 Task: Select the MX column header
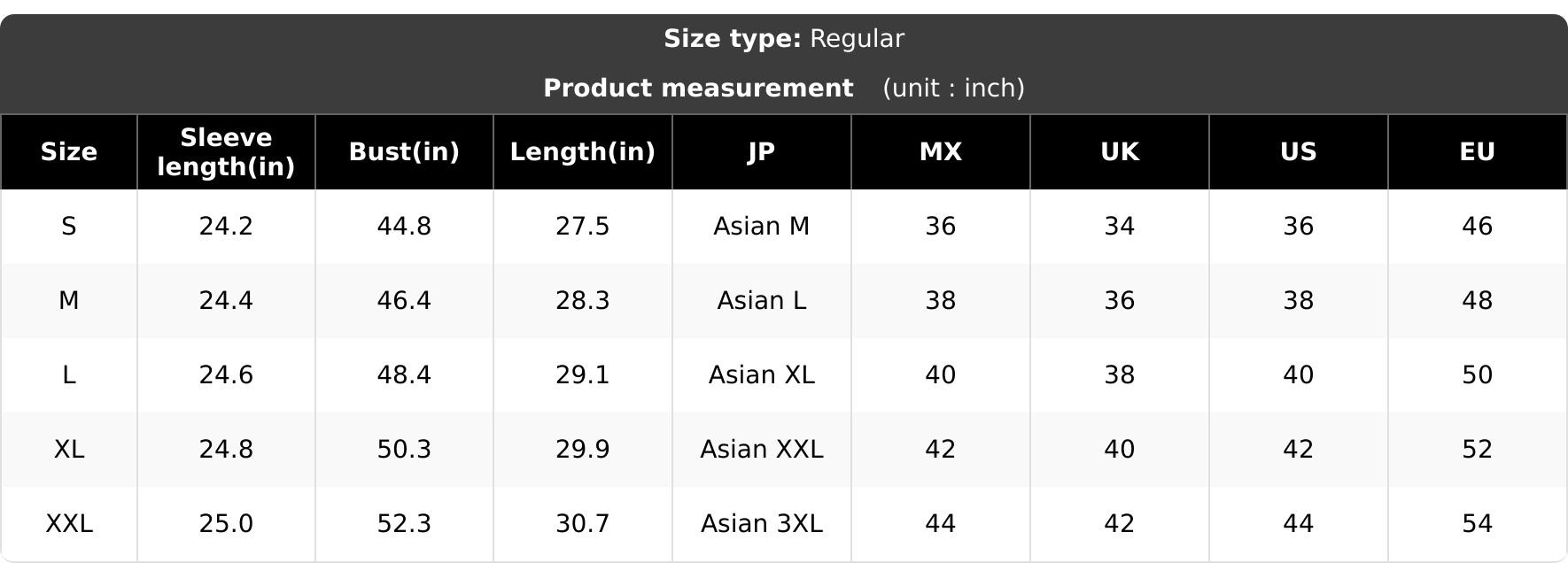pyautogui.click(x=941, y=152)
